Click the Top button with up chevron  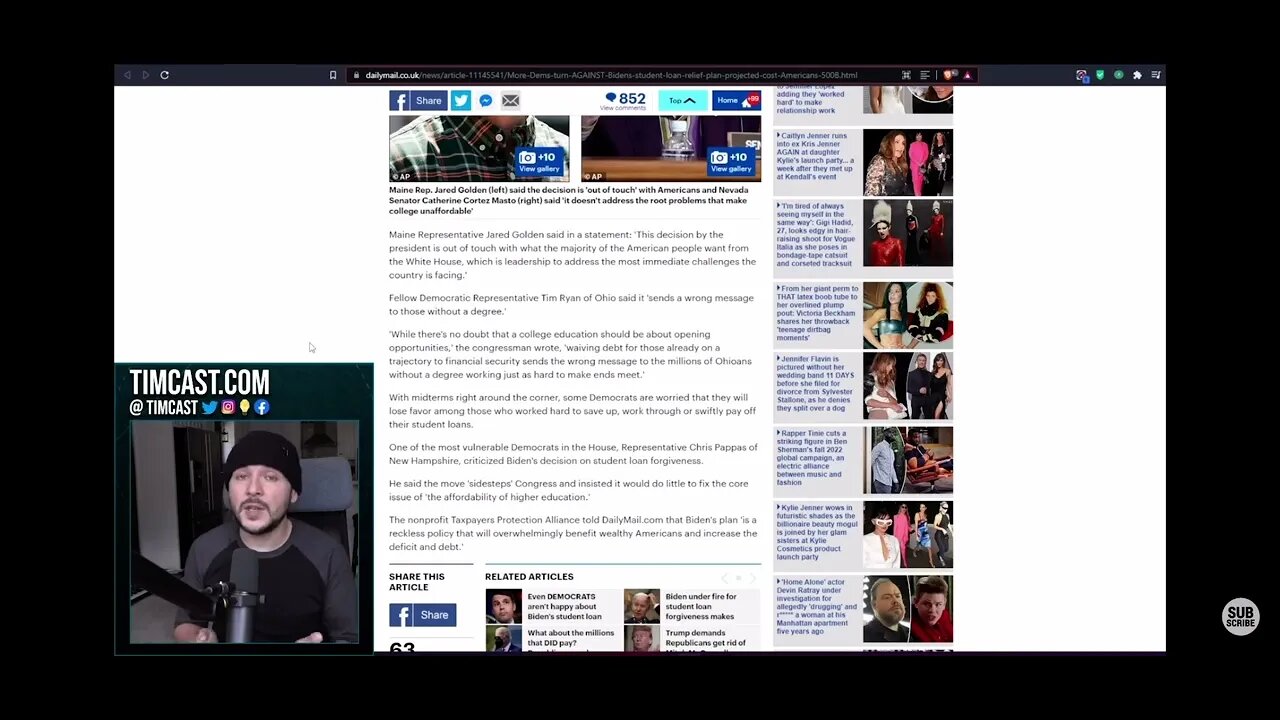pyautogui.click(x=682, y=100)
